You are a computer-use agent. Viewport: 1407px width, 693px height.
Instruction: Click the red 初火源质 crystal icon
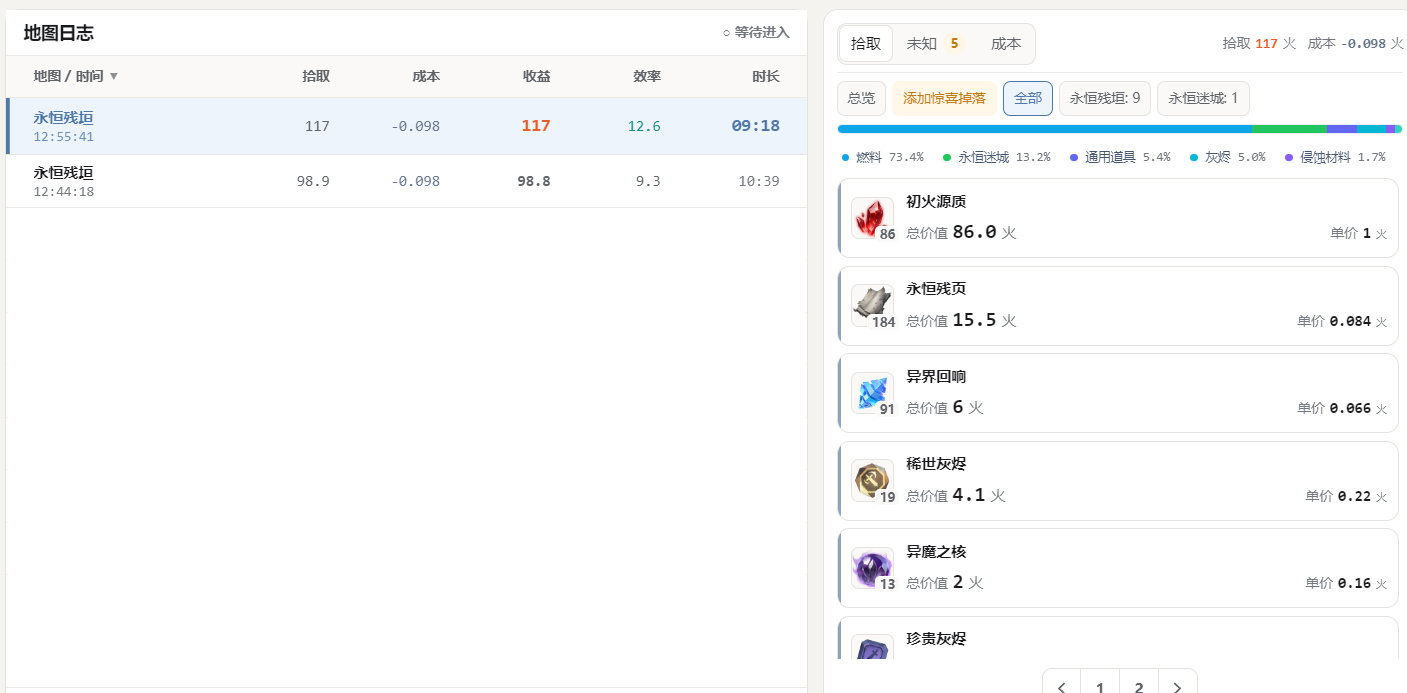point(872,218)
